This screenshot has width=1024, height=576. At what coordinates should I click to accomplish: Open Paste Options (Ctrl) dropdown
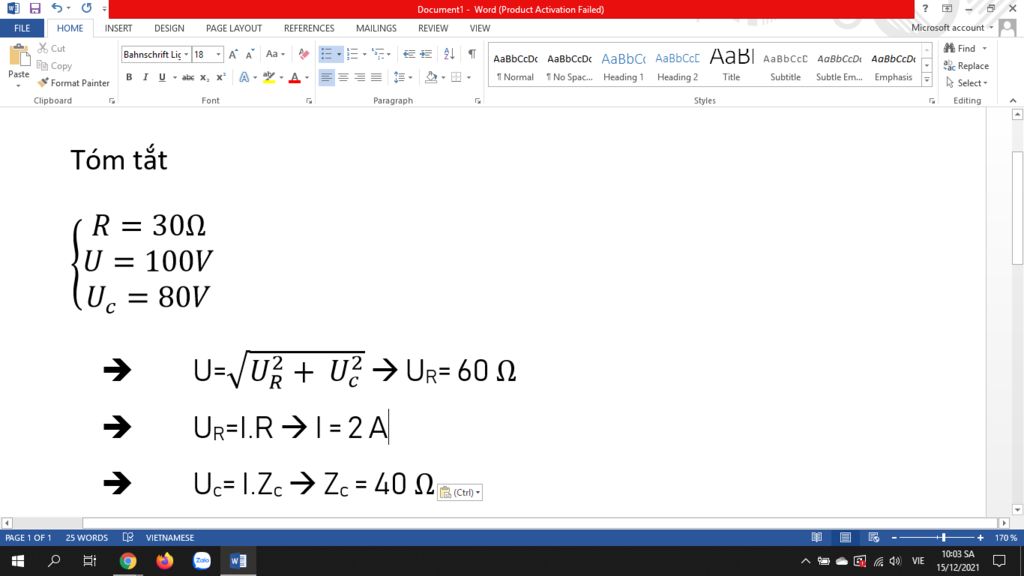tap(460, 492)
